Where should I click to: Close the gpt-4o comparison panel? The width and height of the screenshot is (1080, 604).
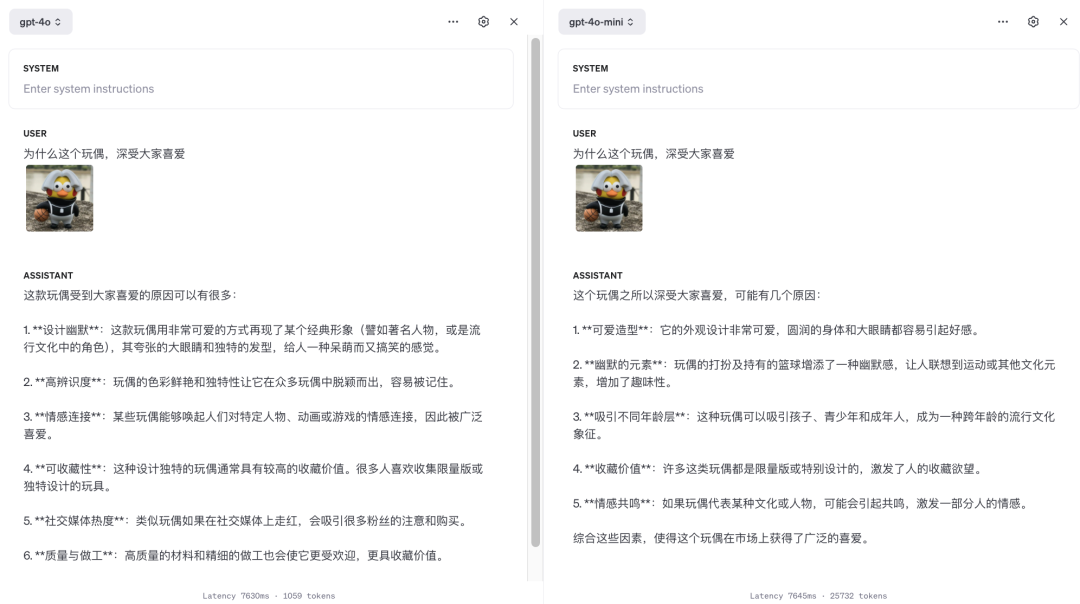(513, 21)
